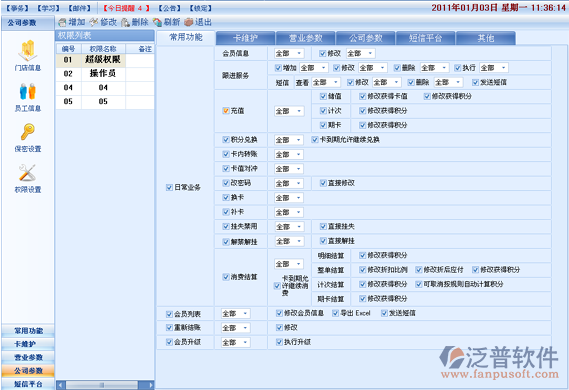Screen dimensions: 569x390
Task: Open the 权限设置 tools icon
Action: coord(28,173)
